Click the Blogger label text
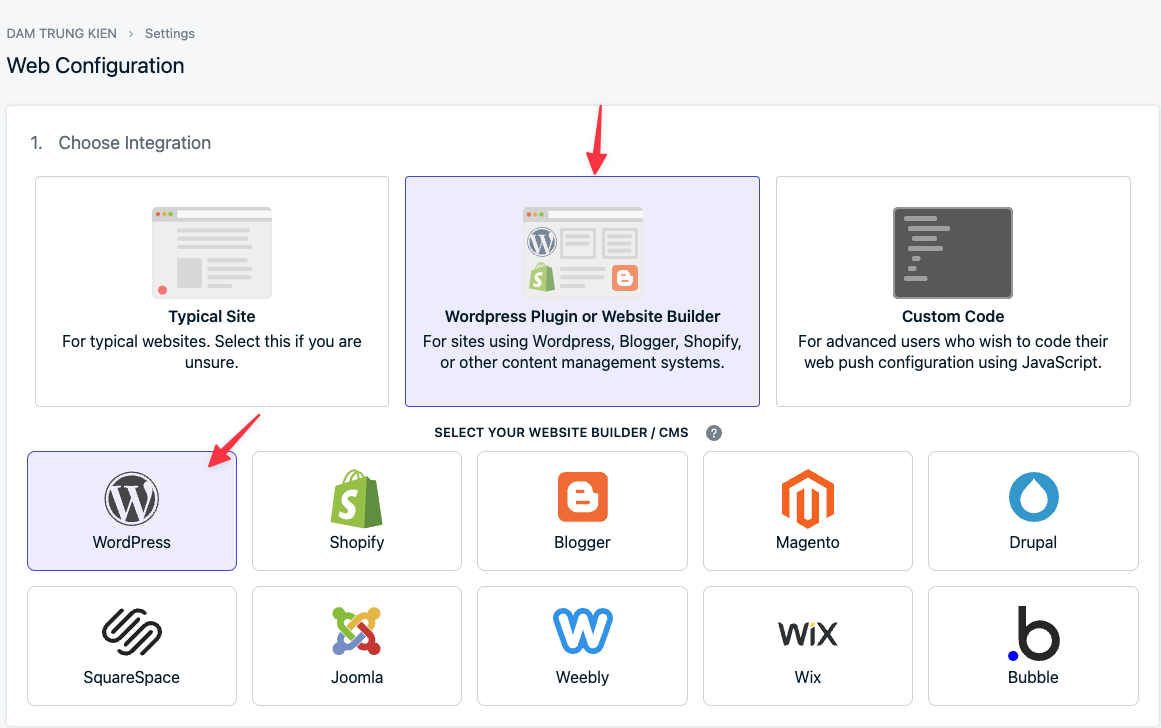The width and height of the screenshot is (1161, 728). [583, 542]
